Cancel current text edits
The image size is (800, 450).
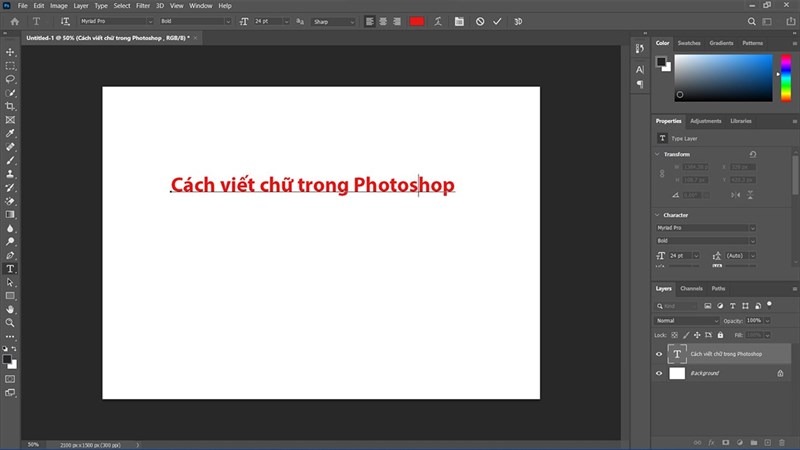(x=480, y=21)
